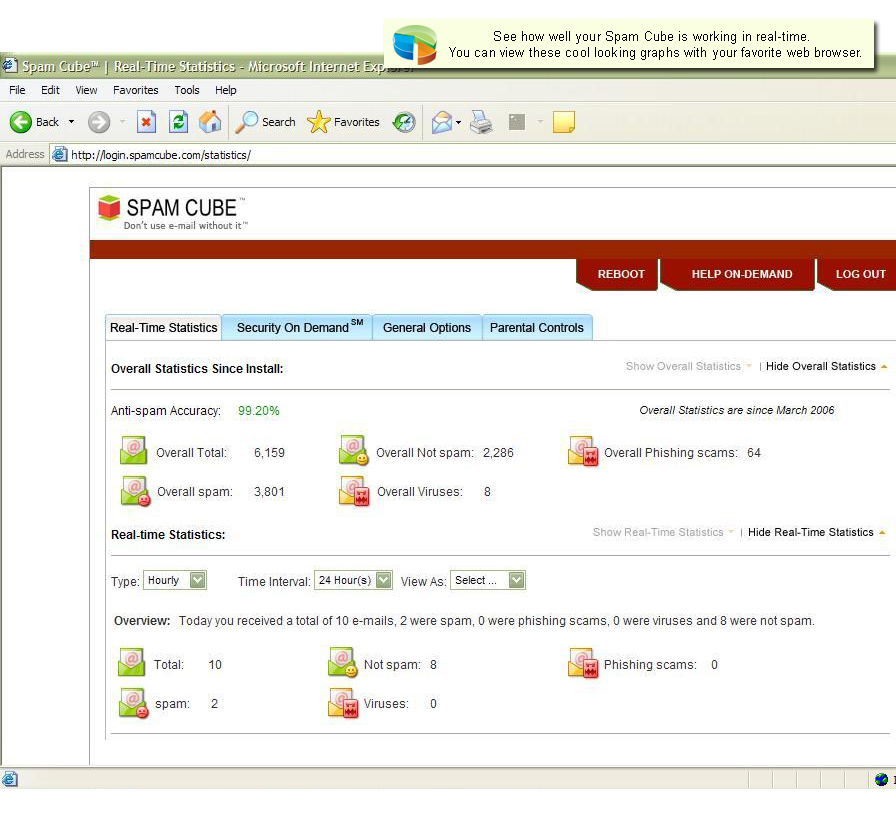Open the browser Home page icon
Image resolution: width=896 pixels, height=830 pixels.
[x=209, y=121]
